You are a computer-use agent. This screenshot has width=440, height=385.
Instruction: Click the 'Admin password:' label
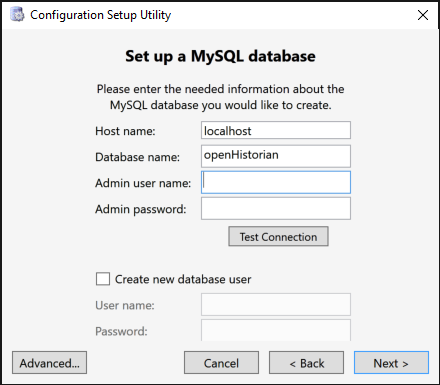coord(141,209)
